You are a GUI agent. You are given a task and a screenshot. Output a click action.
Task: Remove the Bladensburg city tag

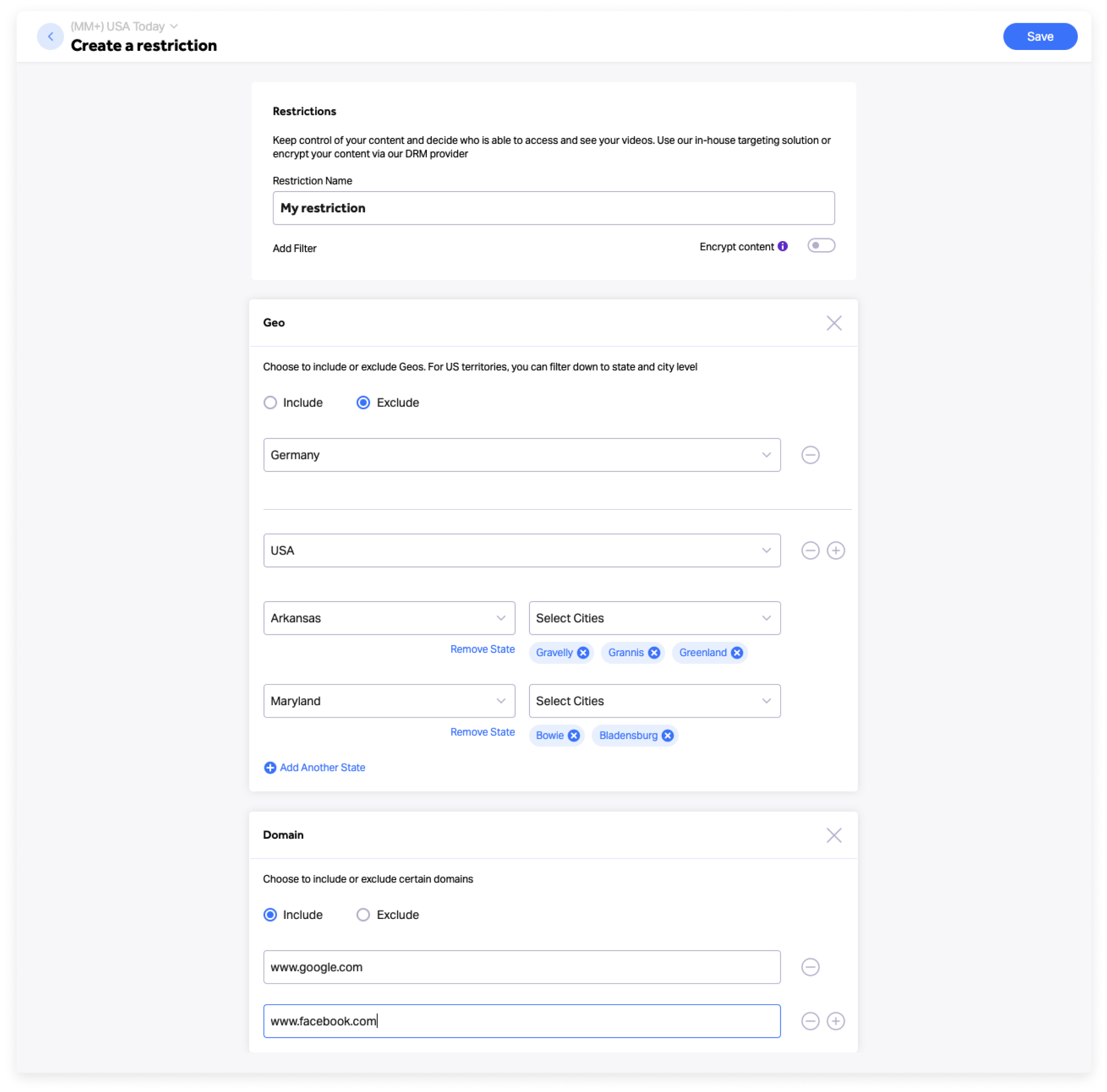tap(668, 736)
